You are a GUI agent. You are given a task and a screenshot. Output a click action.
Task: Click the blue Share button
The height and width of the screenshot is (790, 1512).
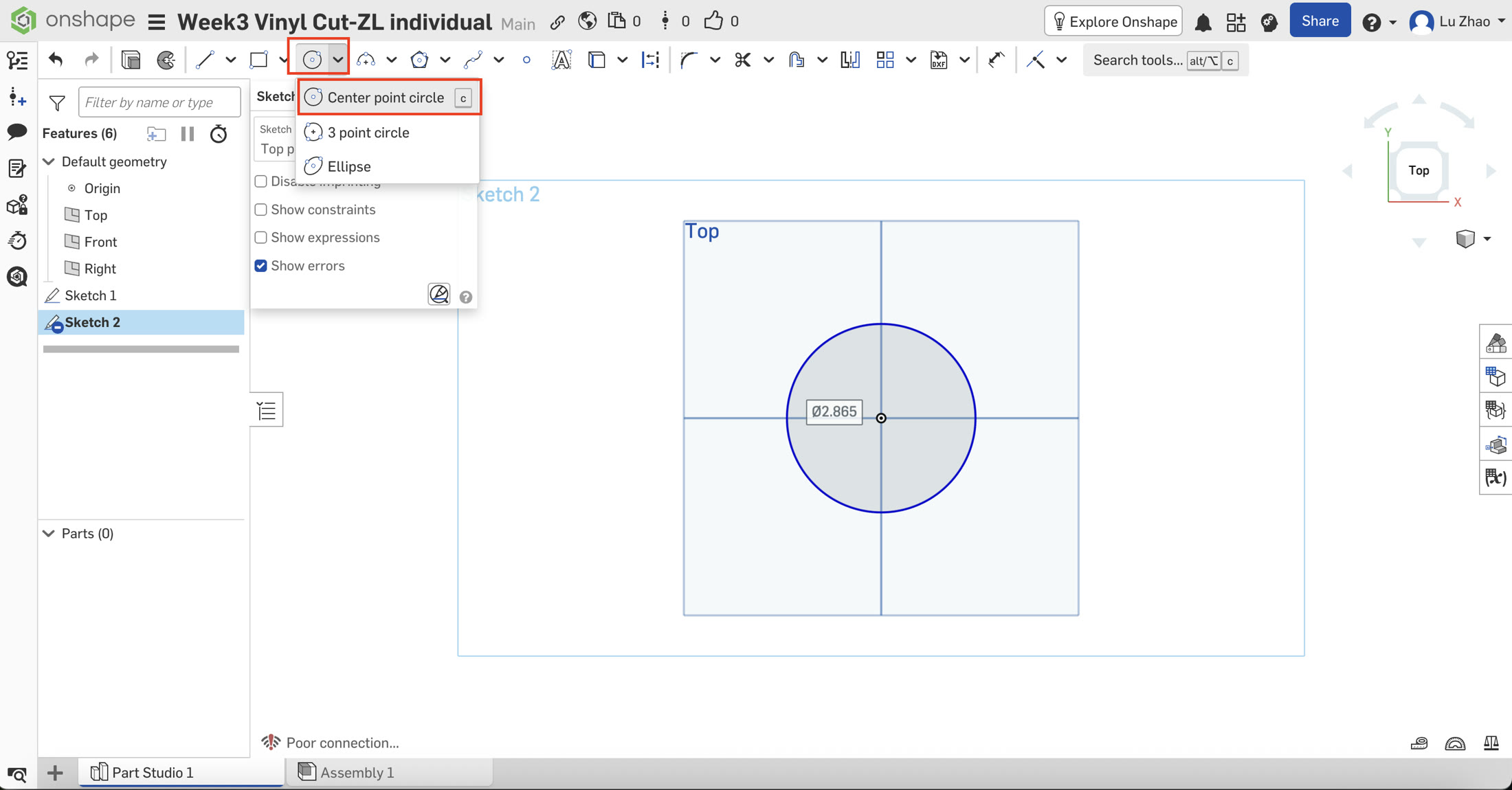tap(1320, 21)
